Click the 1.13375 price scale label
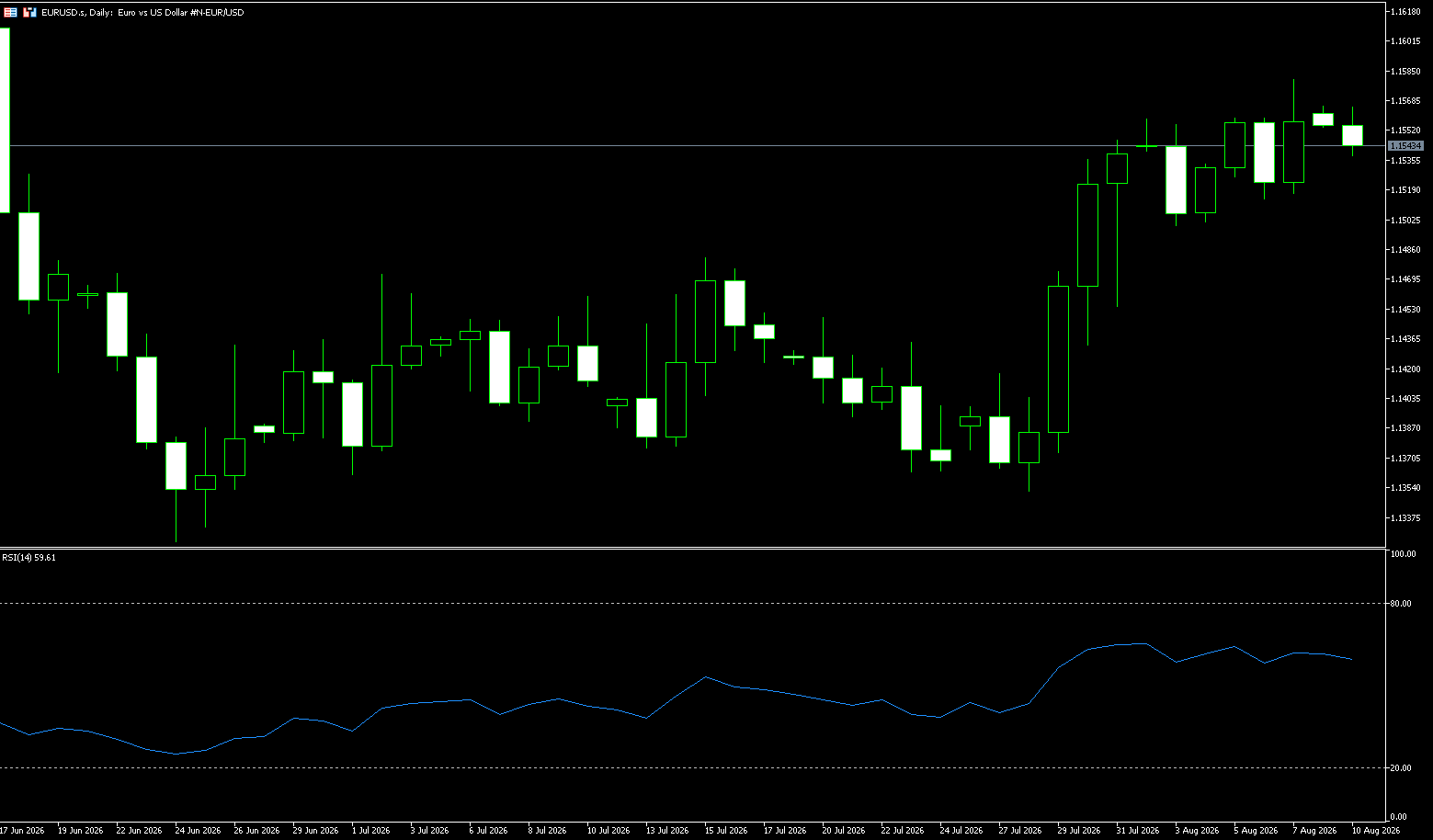Image resolution: width=1433 pixels, height=840 pixels. coord(1406,518)
